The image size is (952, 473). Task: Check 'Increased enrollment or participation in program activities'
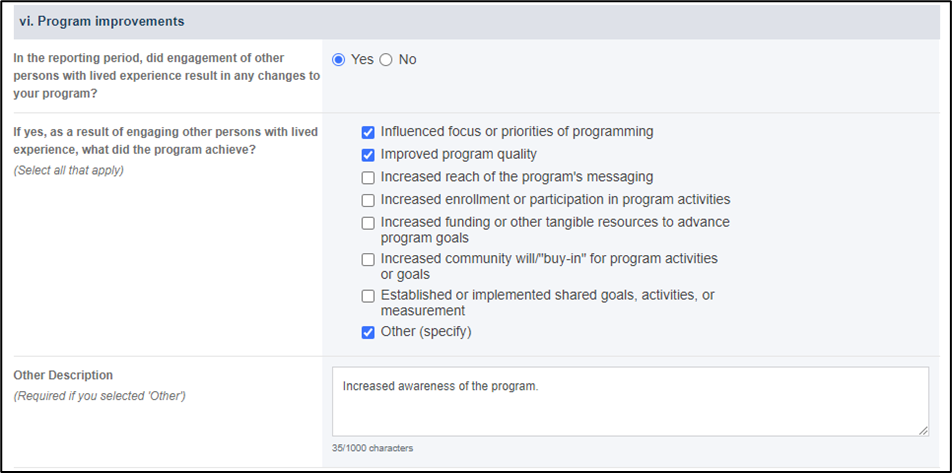click(x=368, y=200)
